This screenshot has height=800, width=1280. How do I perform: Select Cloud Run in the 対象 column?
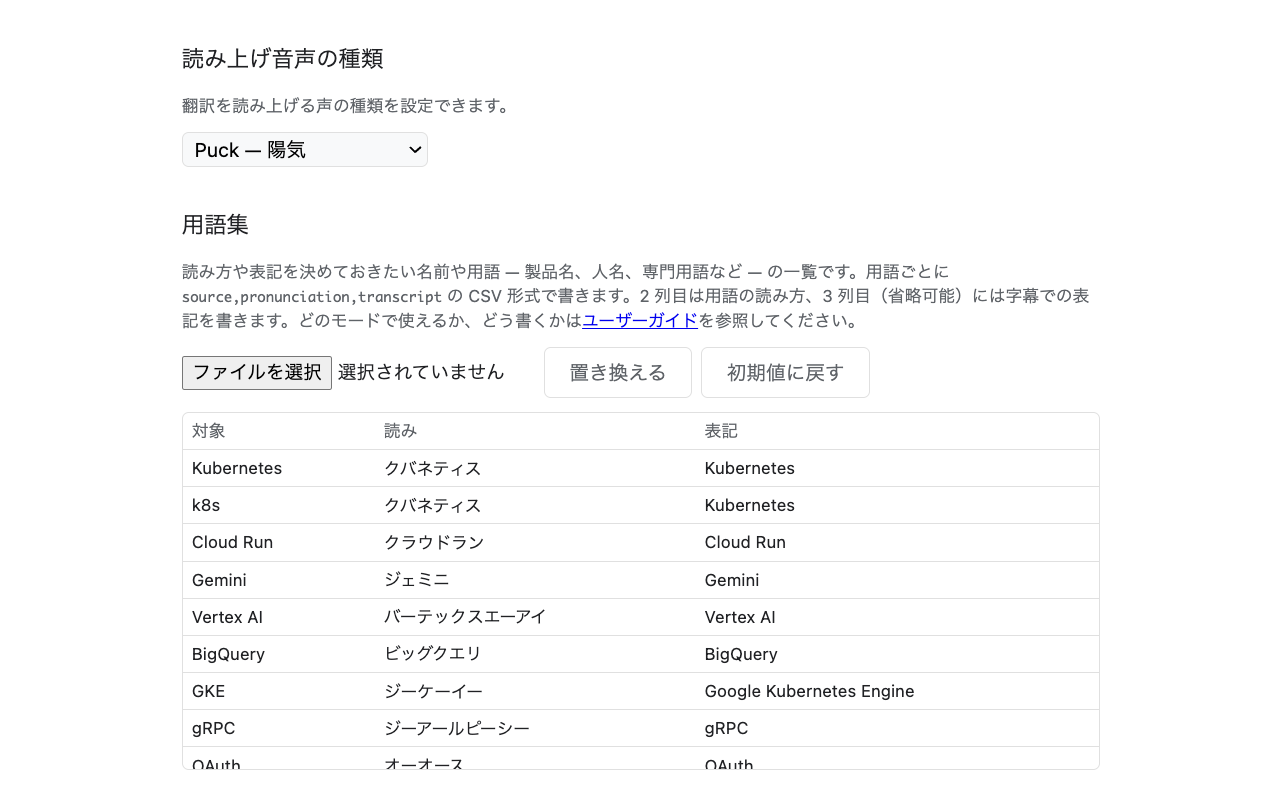click(232, 542)
